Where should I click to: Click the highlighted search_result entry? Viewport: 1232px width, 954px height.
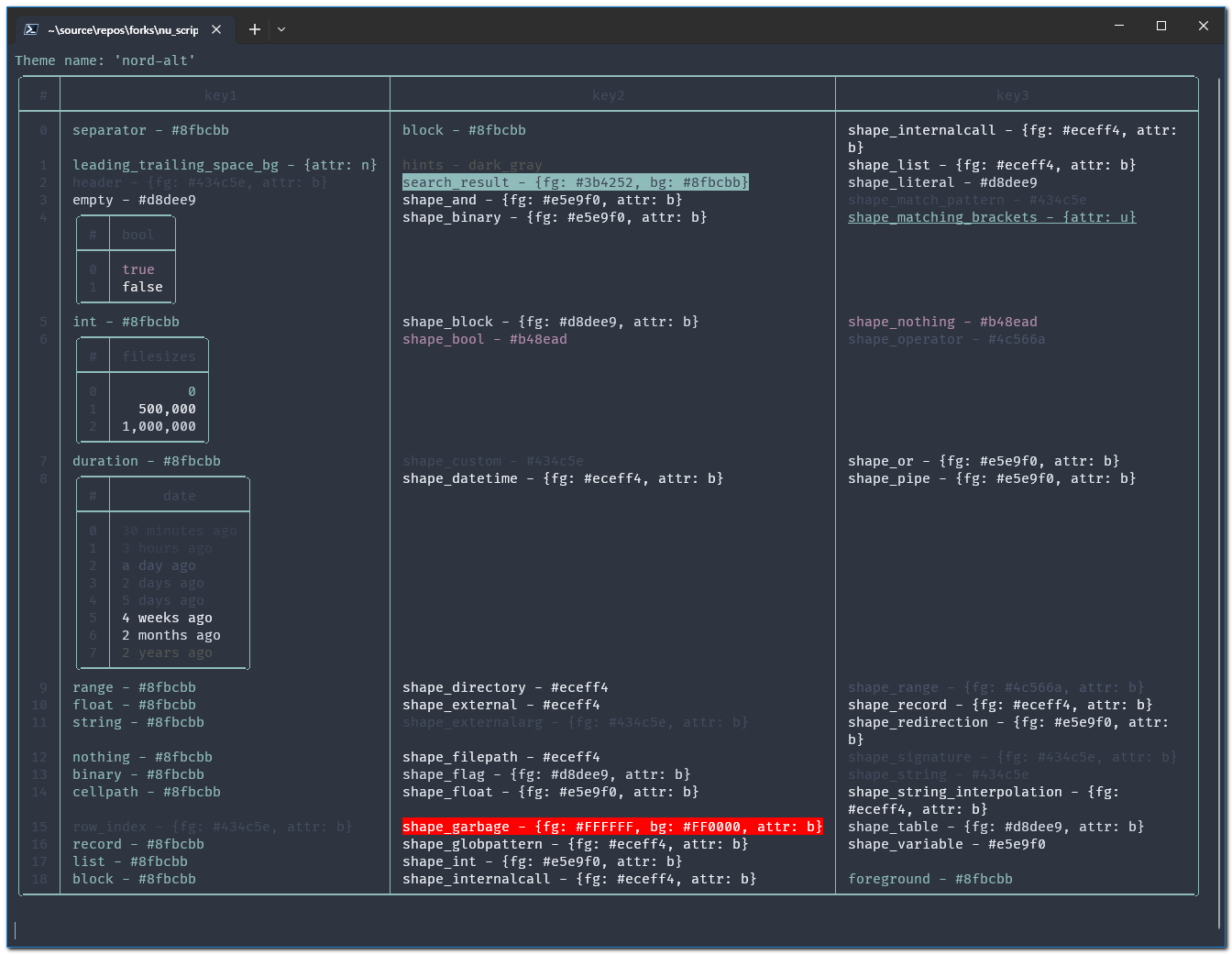[x=576, y=182]
